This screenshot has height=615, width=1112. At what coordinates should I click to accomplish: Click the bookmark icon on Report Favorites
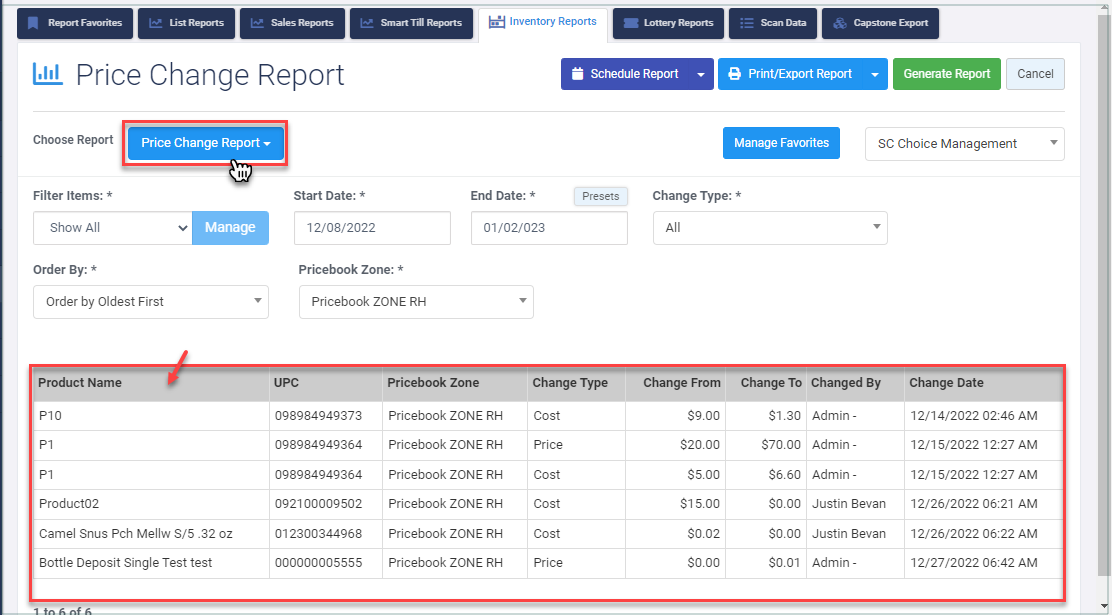coord(33,23)
